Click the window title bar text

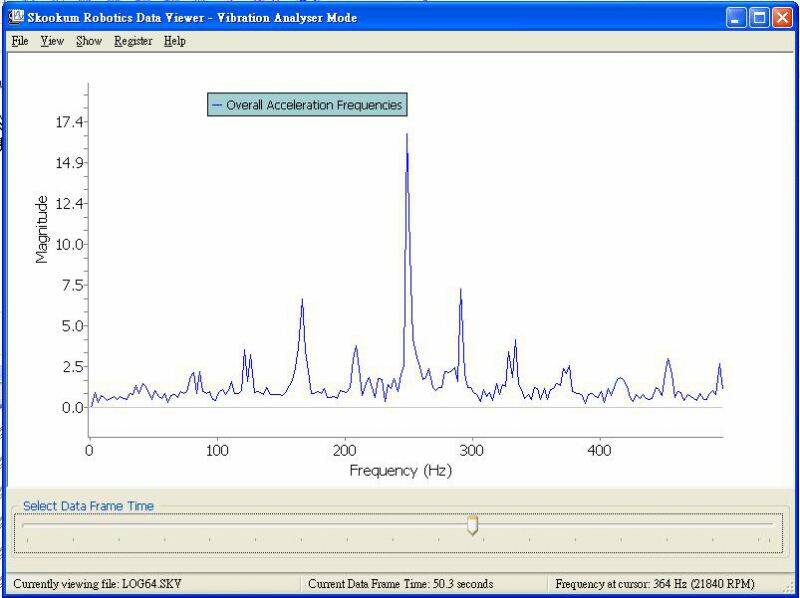pos(192,18)
